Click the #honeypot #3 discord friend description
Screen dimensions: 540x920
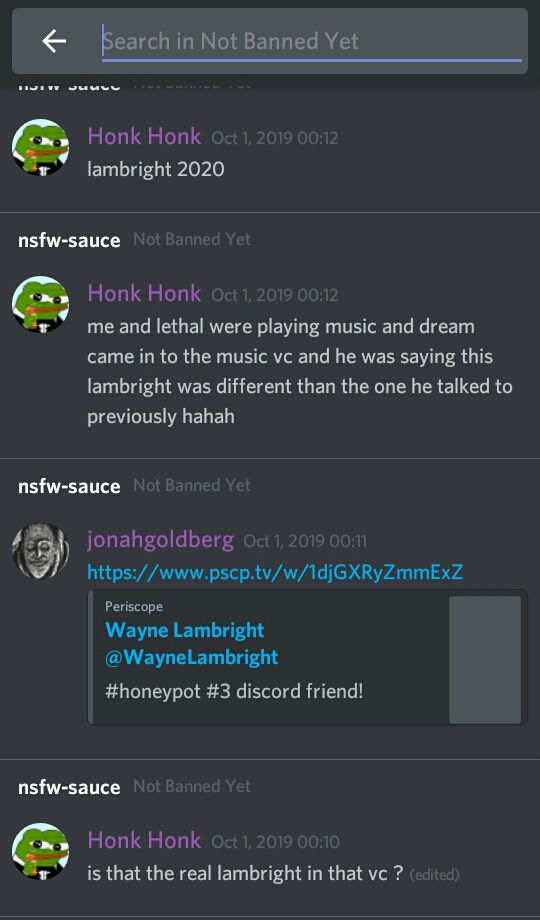coord(234,691)
